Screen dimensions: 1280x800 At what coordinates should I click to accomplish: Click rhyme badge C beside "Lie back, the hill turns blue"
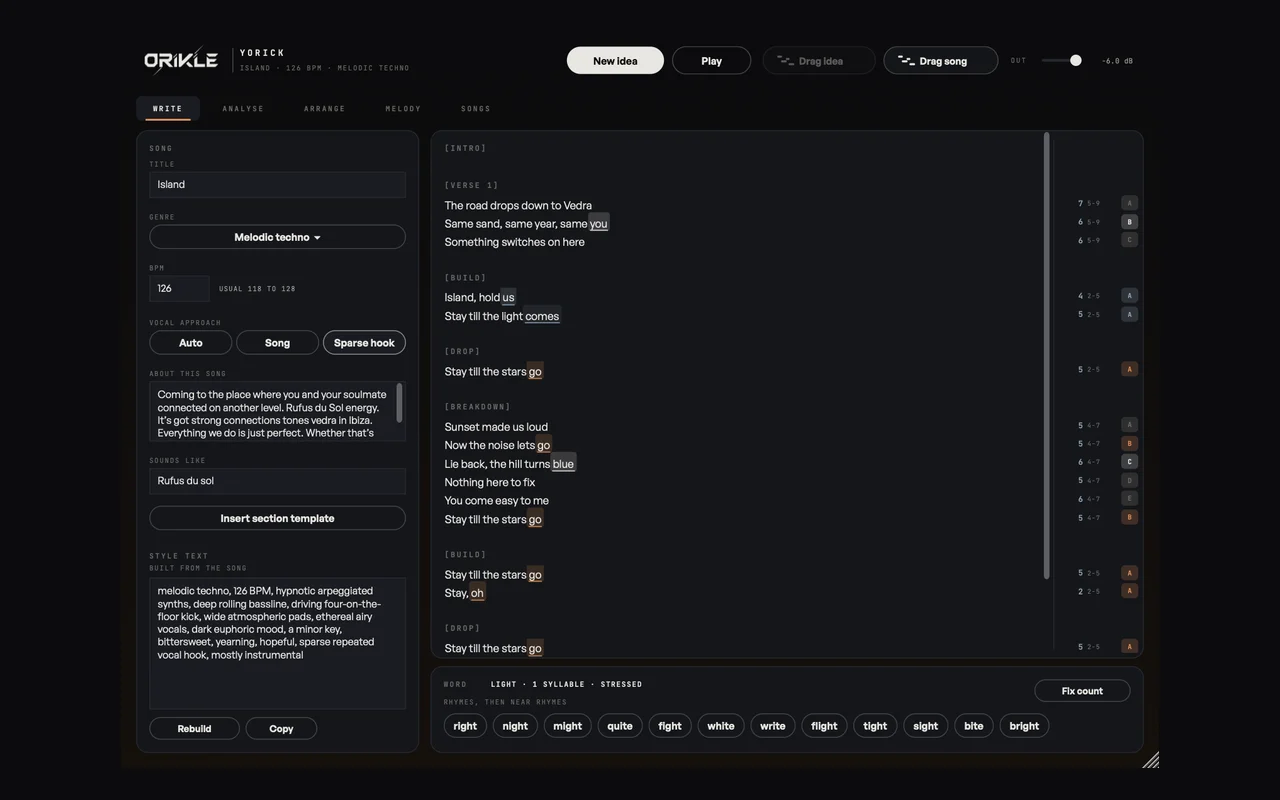(1129, 462)
